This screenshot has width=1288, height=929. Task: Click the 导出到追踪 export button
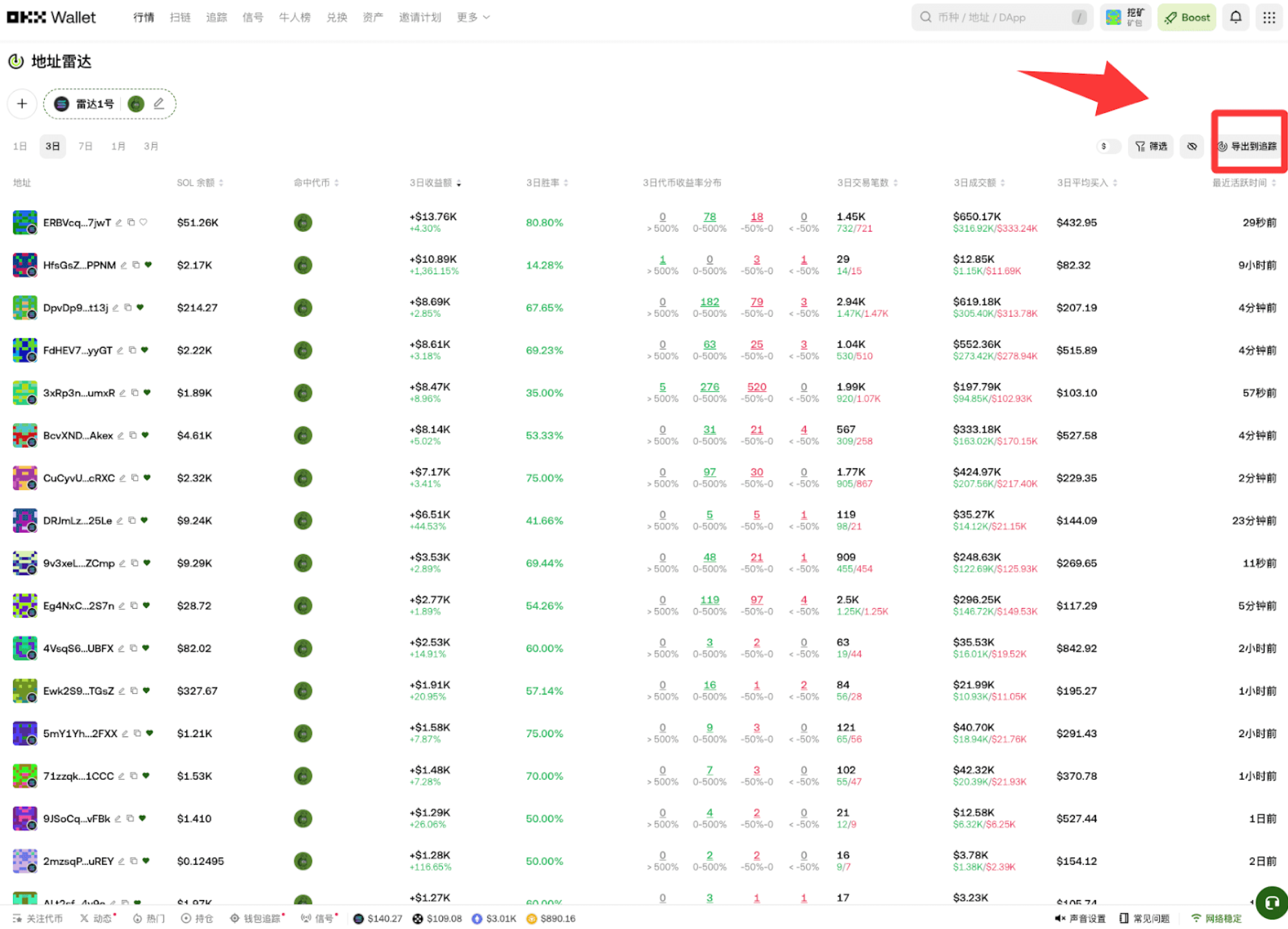pyautogui.click(x=1247, y=146)
